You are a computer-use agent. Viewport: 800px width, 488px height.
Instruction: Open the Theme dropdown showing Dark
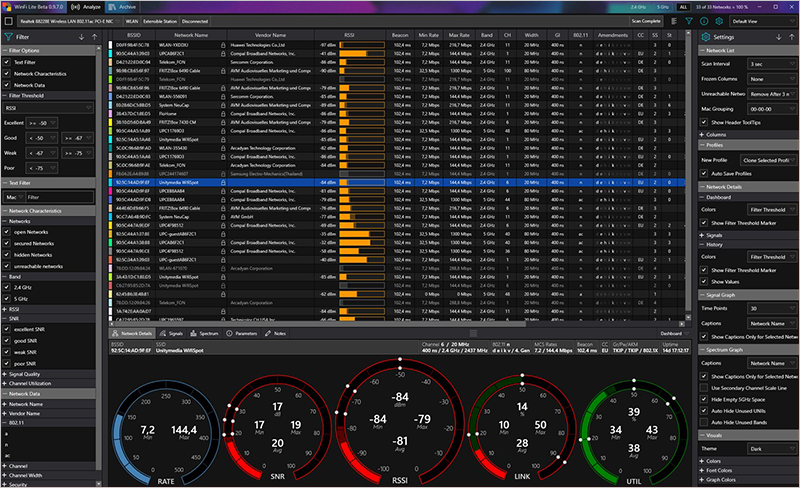pyautogui.click(x=770, y=448)
